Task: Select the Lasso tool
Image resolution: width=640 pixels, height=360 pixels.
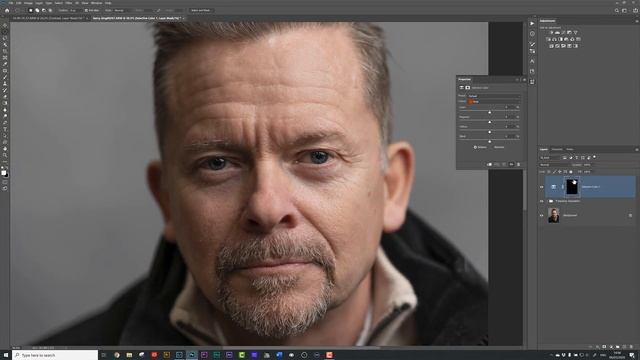Action: point(5,38)
